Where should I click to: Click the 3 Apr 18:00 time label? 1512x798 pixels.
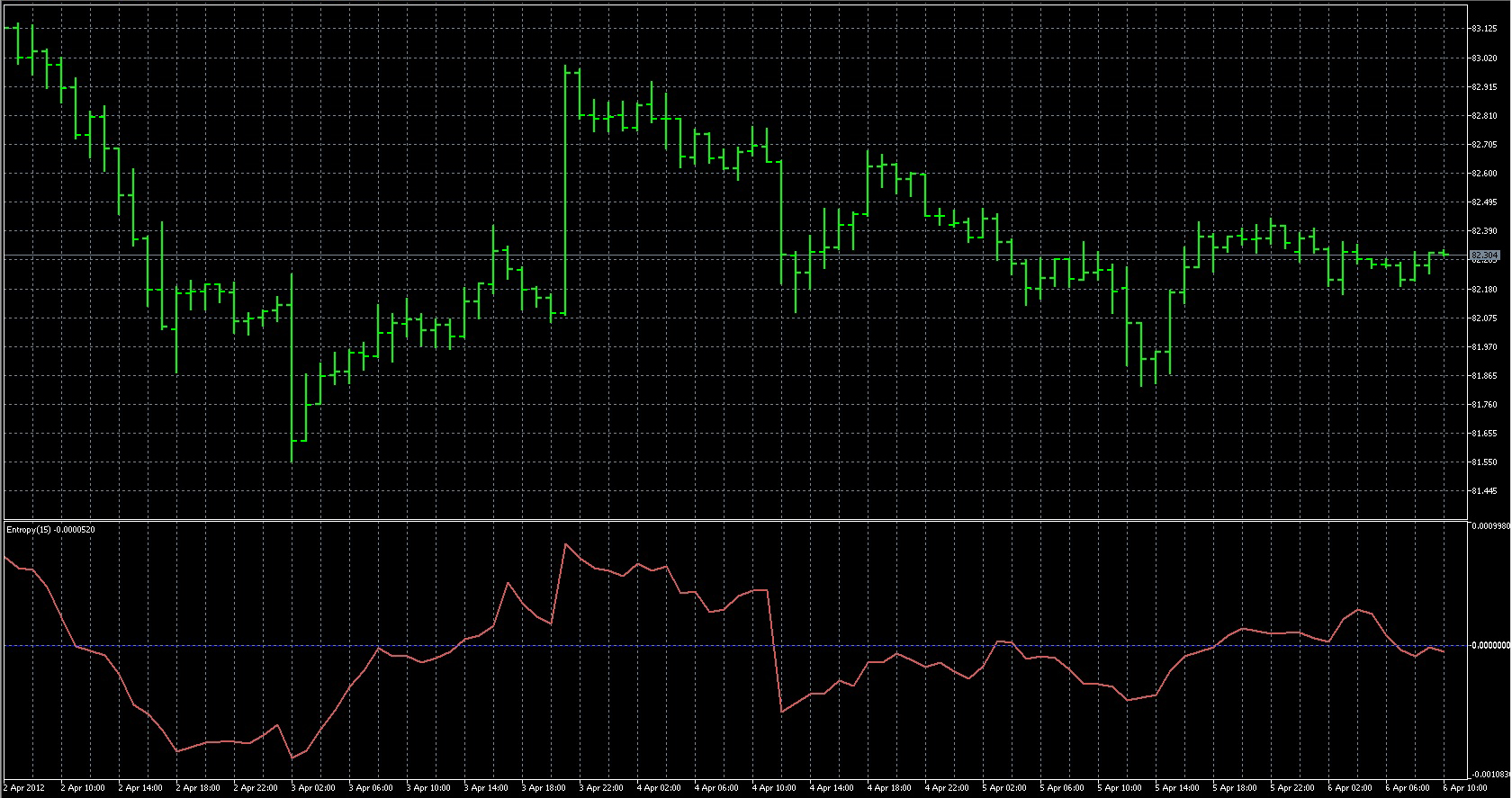pyautogui.click(x=544, y=788)
